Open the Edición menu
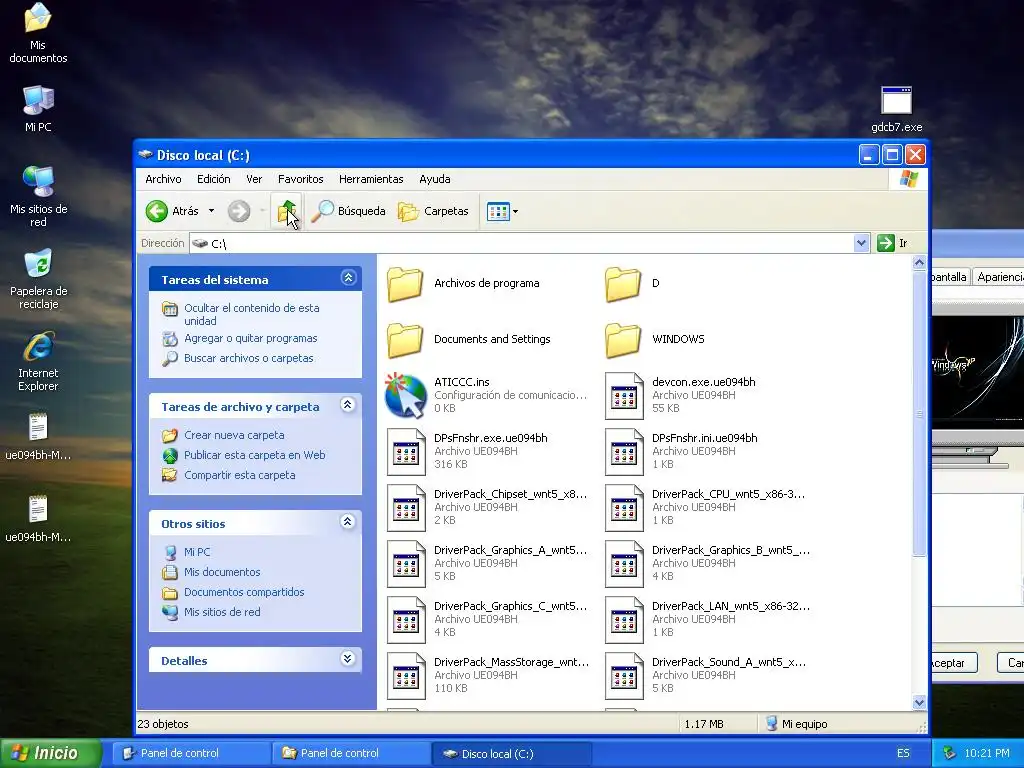This screenshot has width=1024, height=768. (214, 179)
